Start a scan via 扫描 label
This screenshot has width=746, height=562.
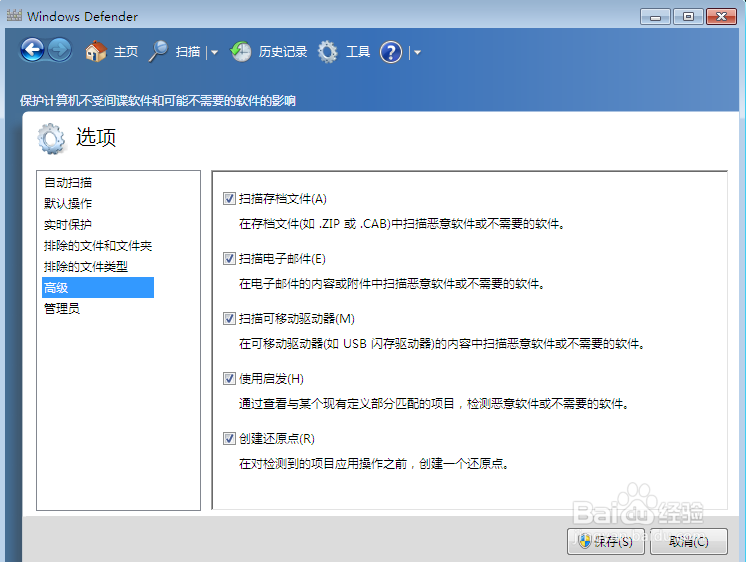coord(188,51)
